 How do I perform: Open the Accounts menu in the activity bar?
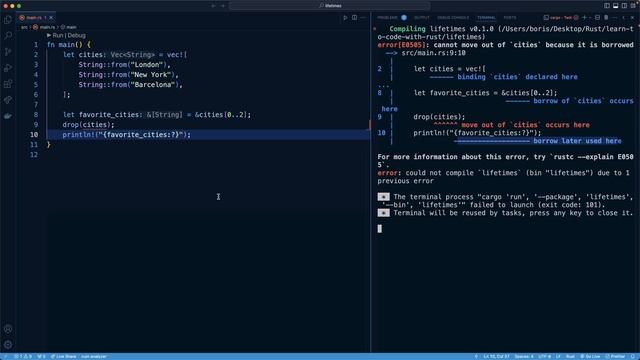8,329
